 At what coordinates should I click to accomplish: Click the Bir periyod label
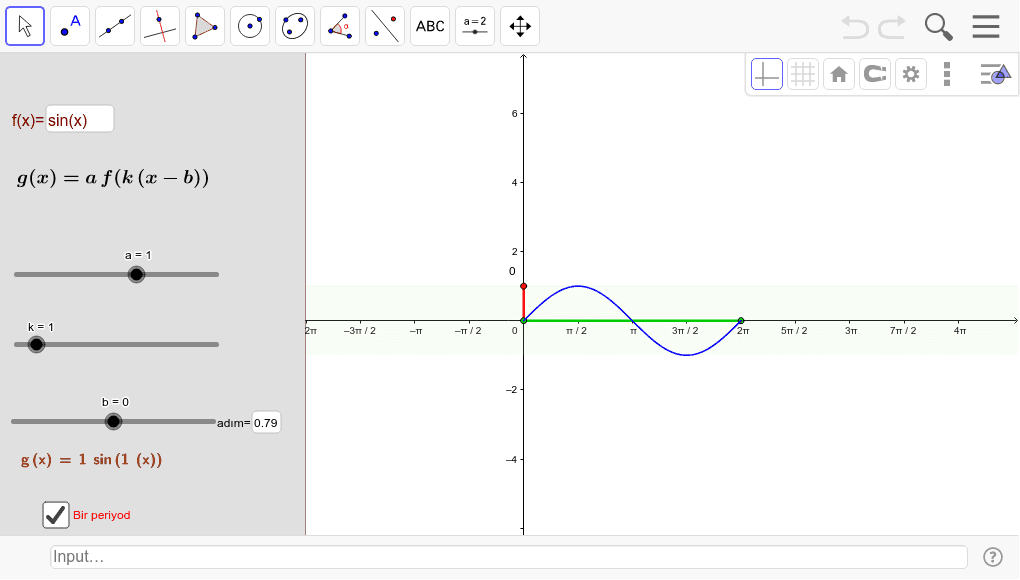click(x=101, y=515)
